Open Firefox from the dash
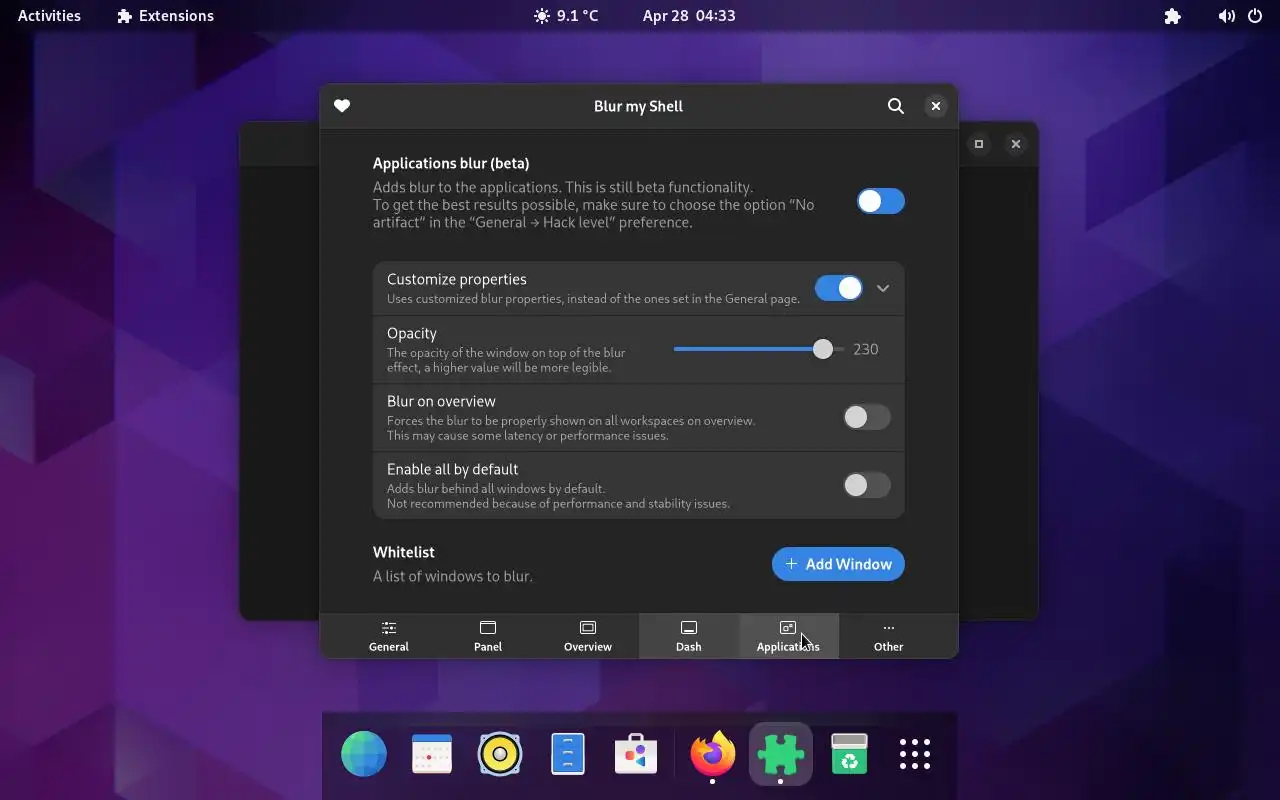1280x800 pixels. pyautogui.click(x=712, y=754)
